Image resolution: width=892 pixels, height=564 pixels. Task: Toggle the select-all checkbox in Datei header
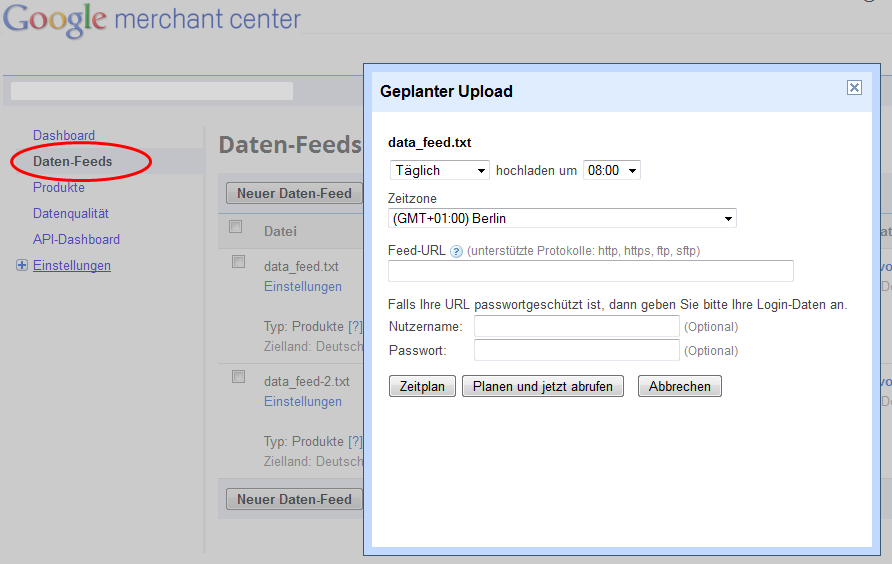click(236, 227)
